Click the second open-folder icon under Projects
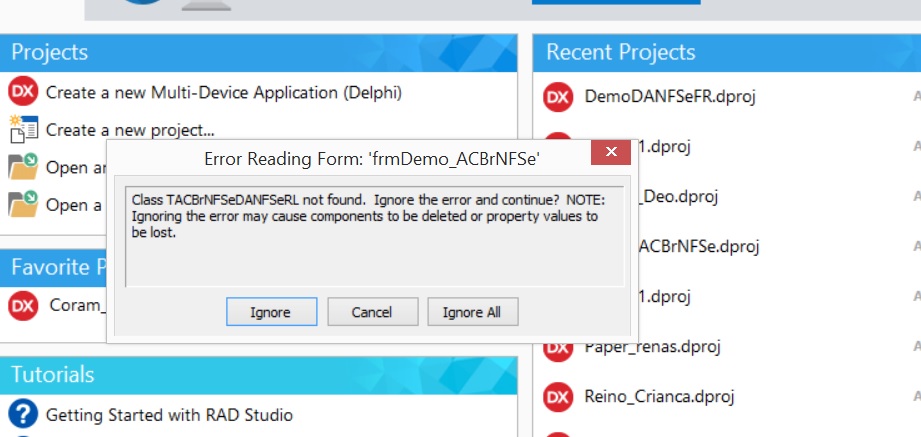 point(23,204)
